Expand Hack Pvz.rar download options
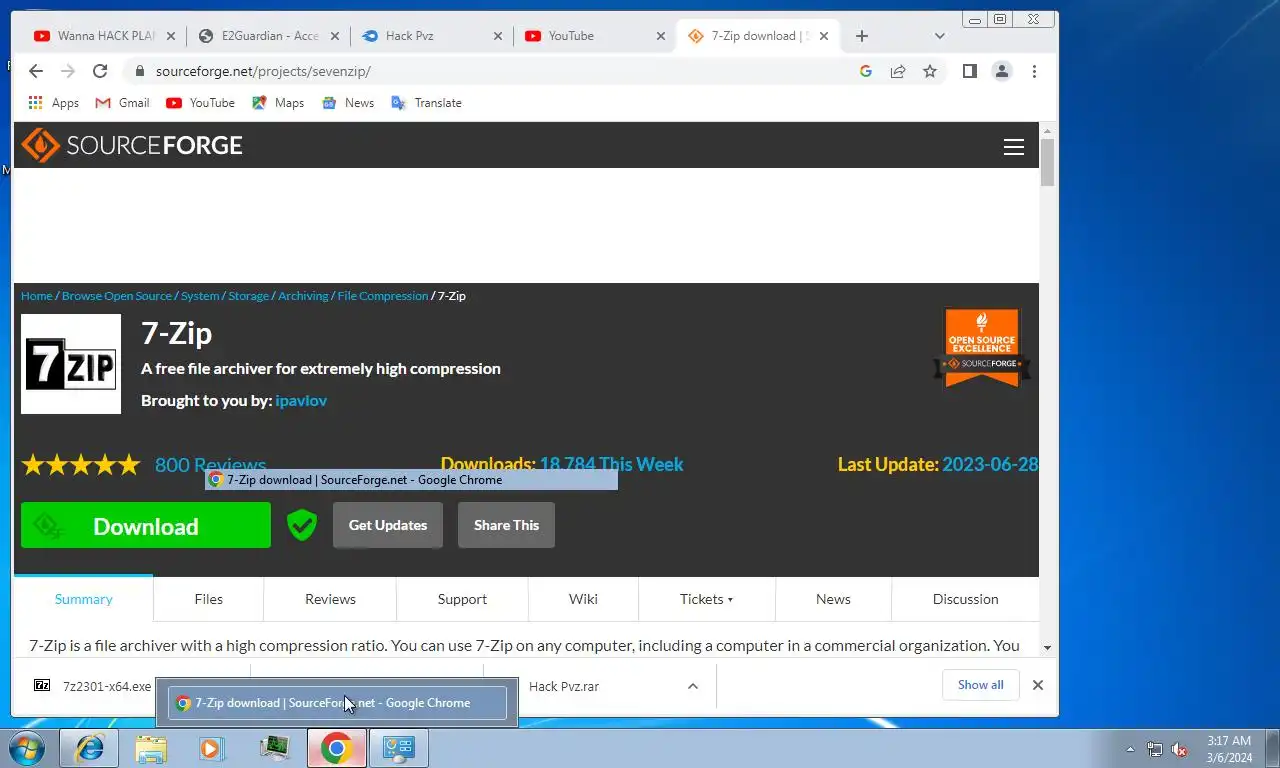The image size is (1280, 768). point(693,686)
